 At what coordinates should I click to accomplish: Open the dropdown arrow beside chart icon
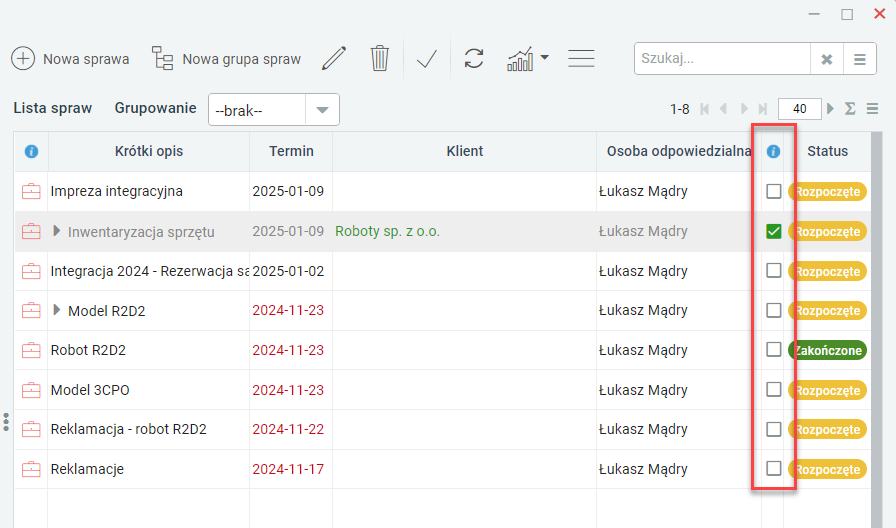pos(545,57)
